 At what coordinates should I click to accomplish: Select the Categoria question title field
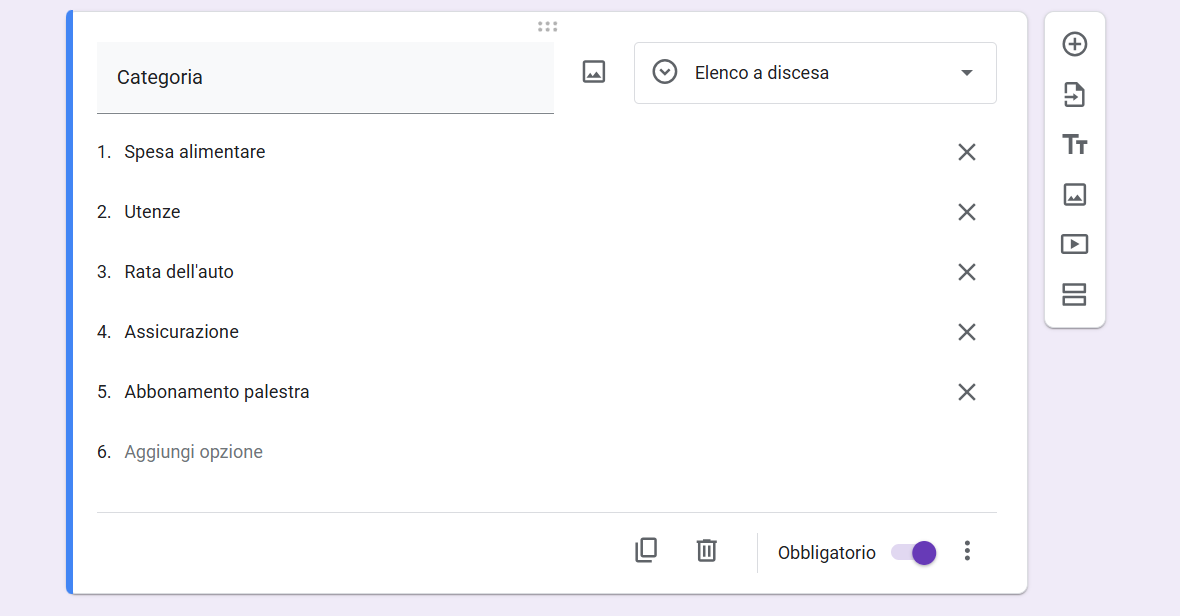[325, 76]
